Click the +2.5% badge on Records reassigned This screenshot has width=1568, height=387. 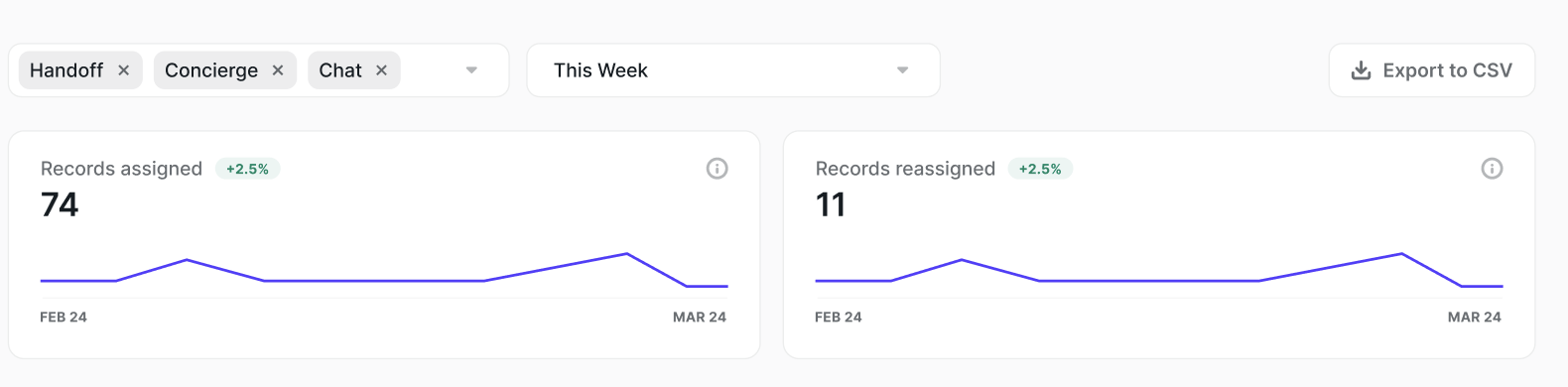pos(1040,169)
